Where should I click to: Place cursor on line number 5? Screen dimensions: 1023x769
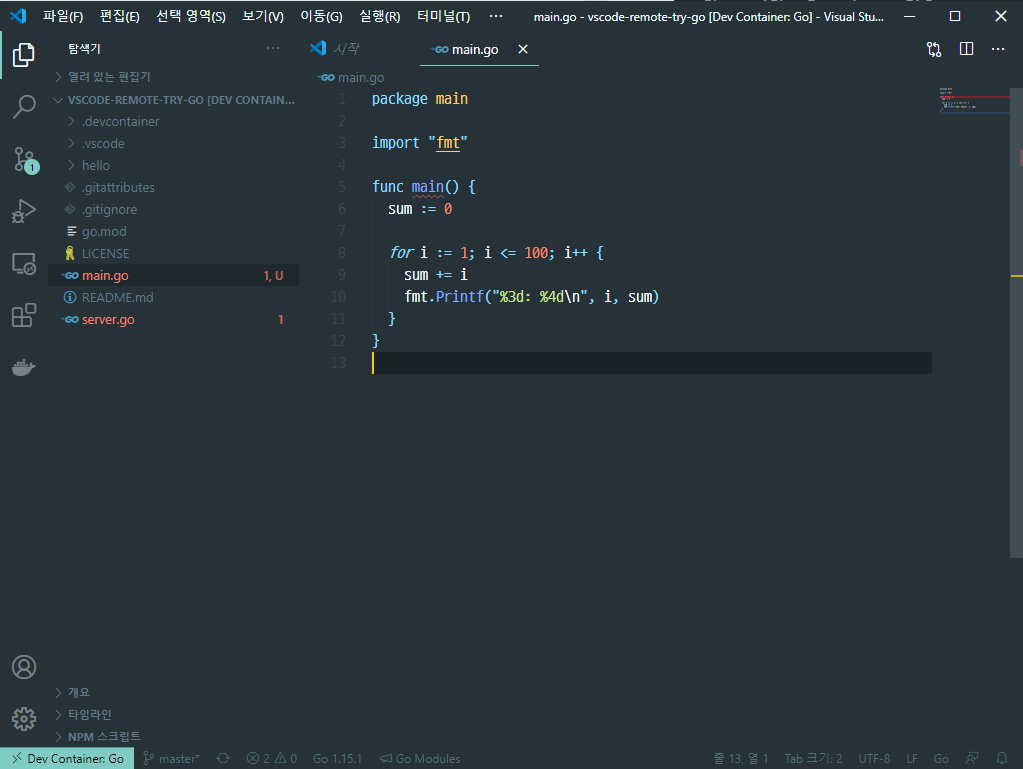[342, 187]
